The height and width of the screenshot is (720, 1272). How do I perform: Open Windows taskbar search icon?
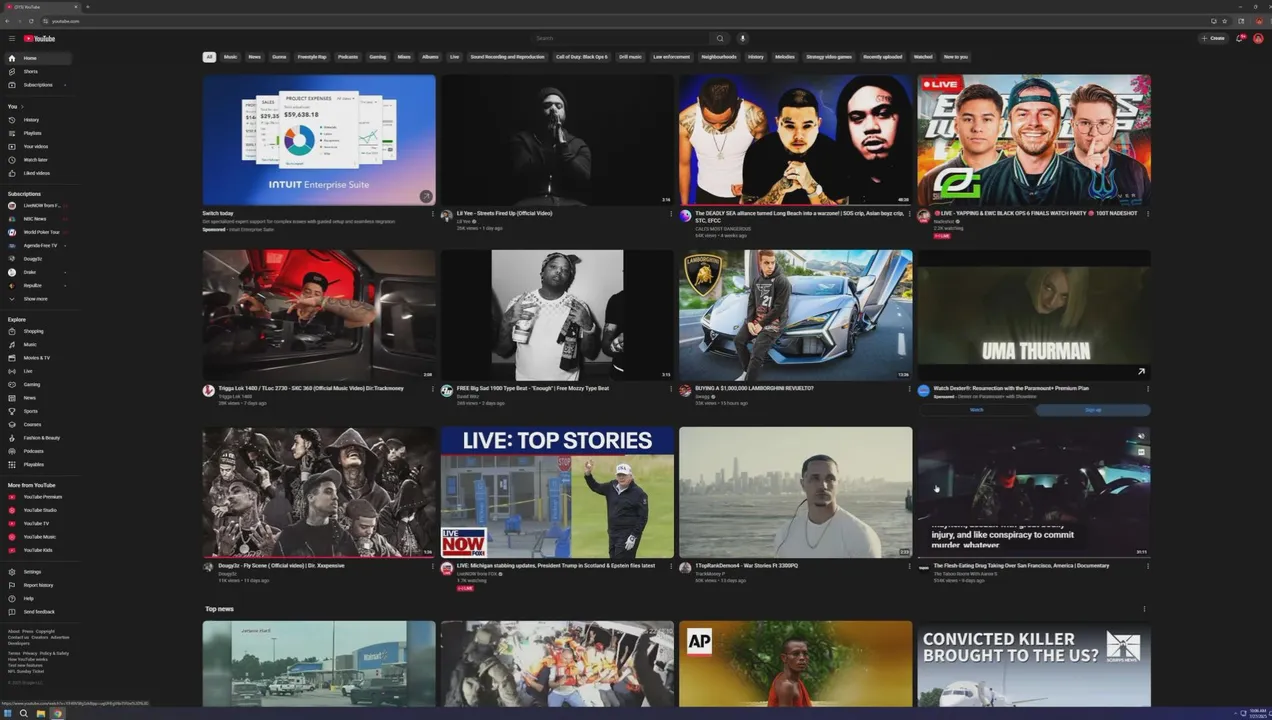pos(23,713)
